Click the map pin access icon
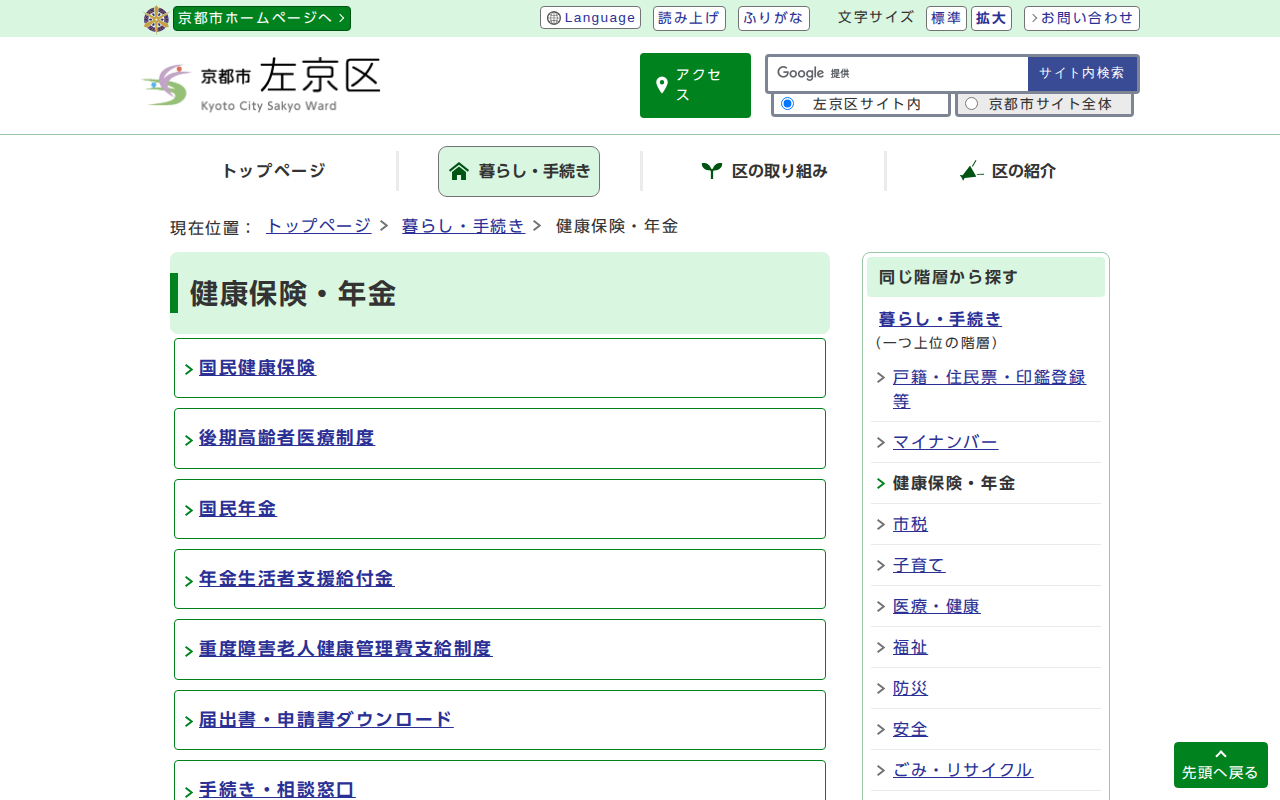This screenshot has width=1280, height=800. (x=661, y=85)
